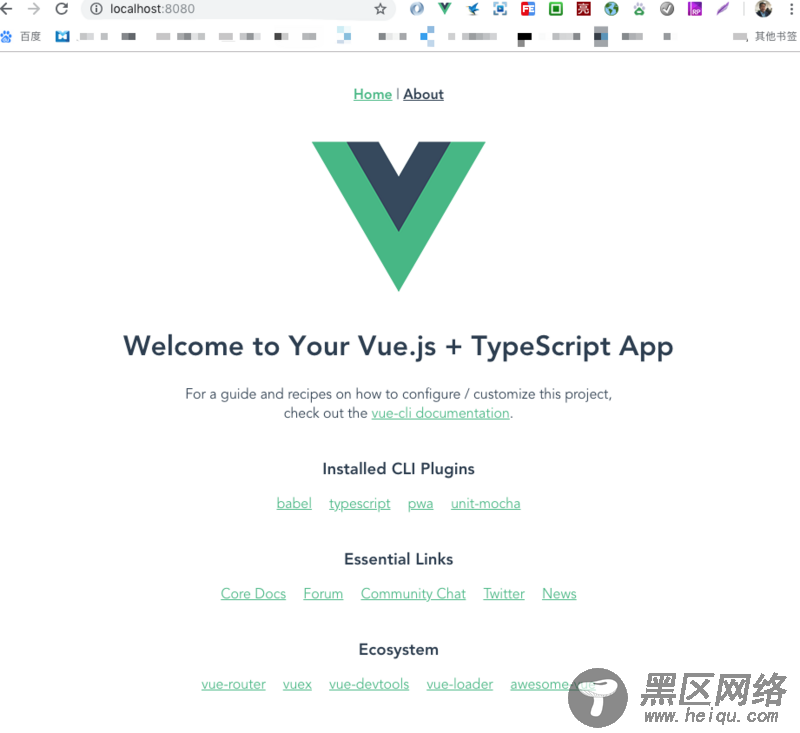
Task: Open the News link
Action: [x=559, y=594]
